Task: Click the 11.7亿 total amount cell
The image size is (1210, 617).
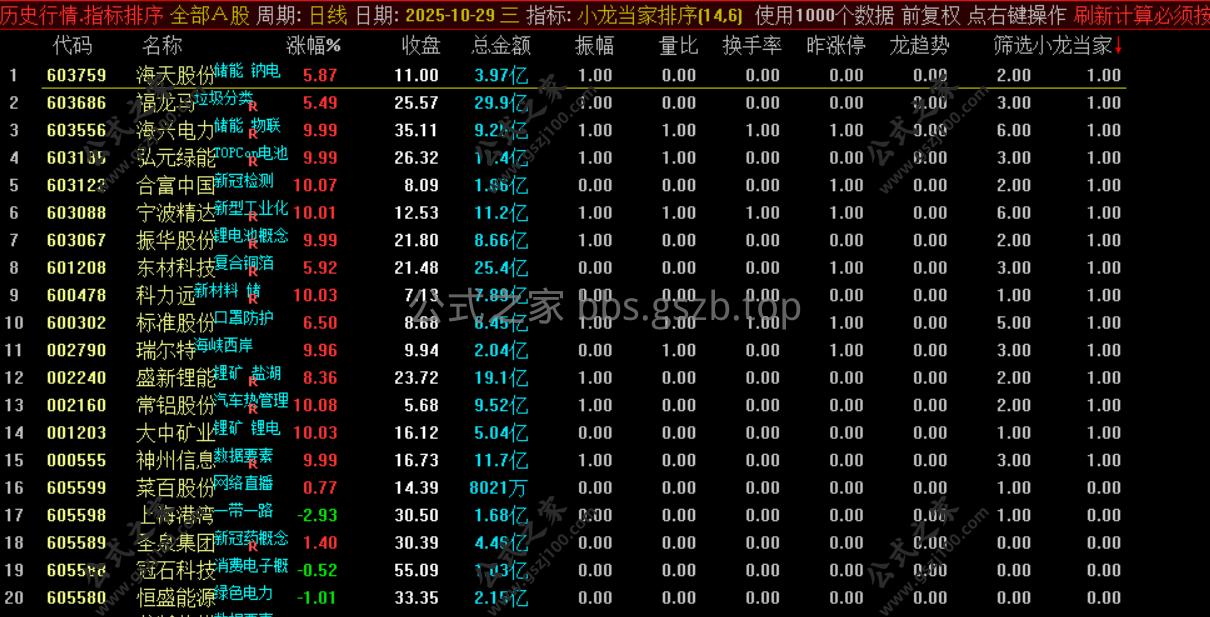Action: click(x=501, y=460)
